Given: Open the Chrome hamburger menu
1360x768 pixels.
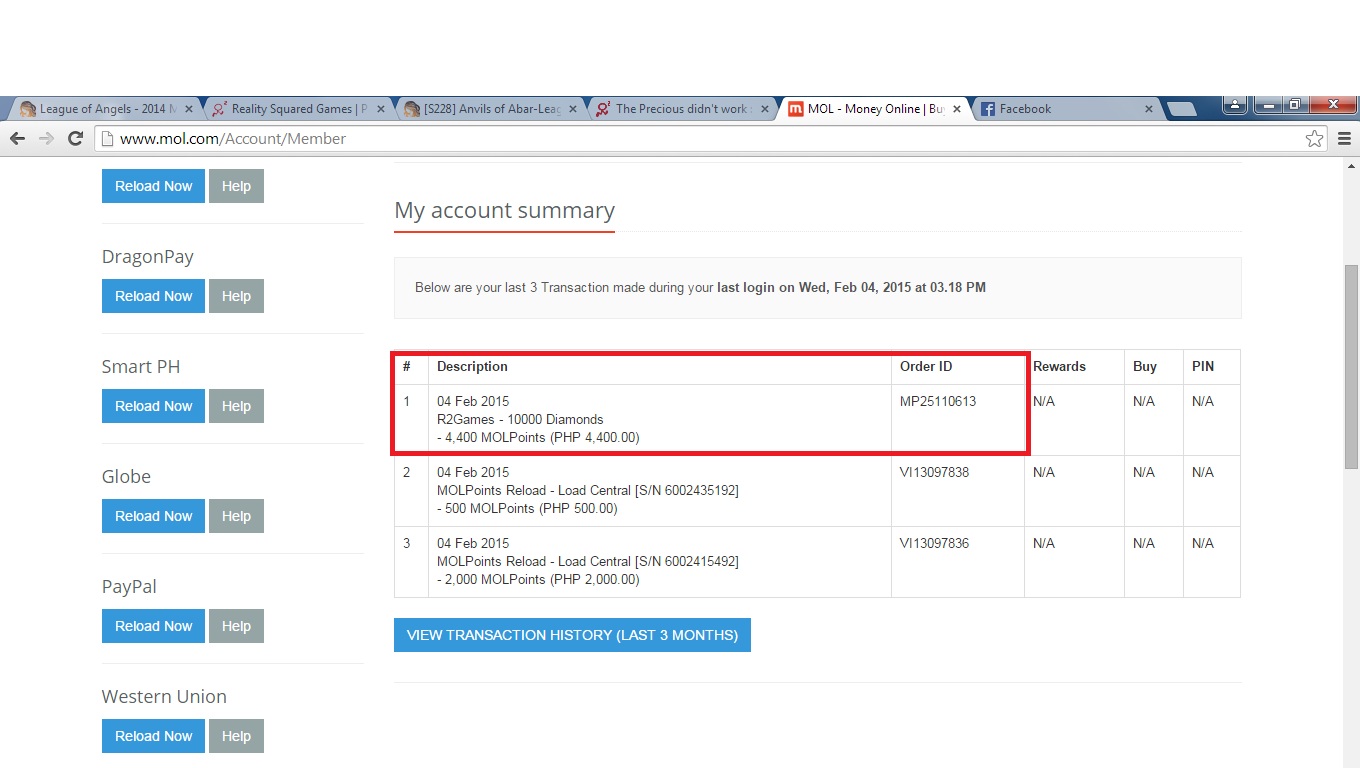Looking at the screenshot, I should click(x=1344, y=139).
